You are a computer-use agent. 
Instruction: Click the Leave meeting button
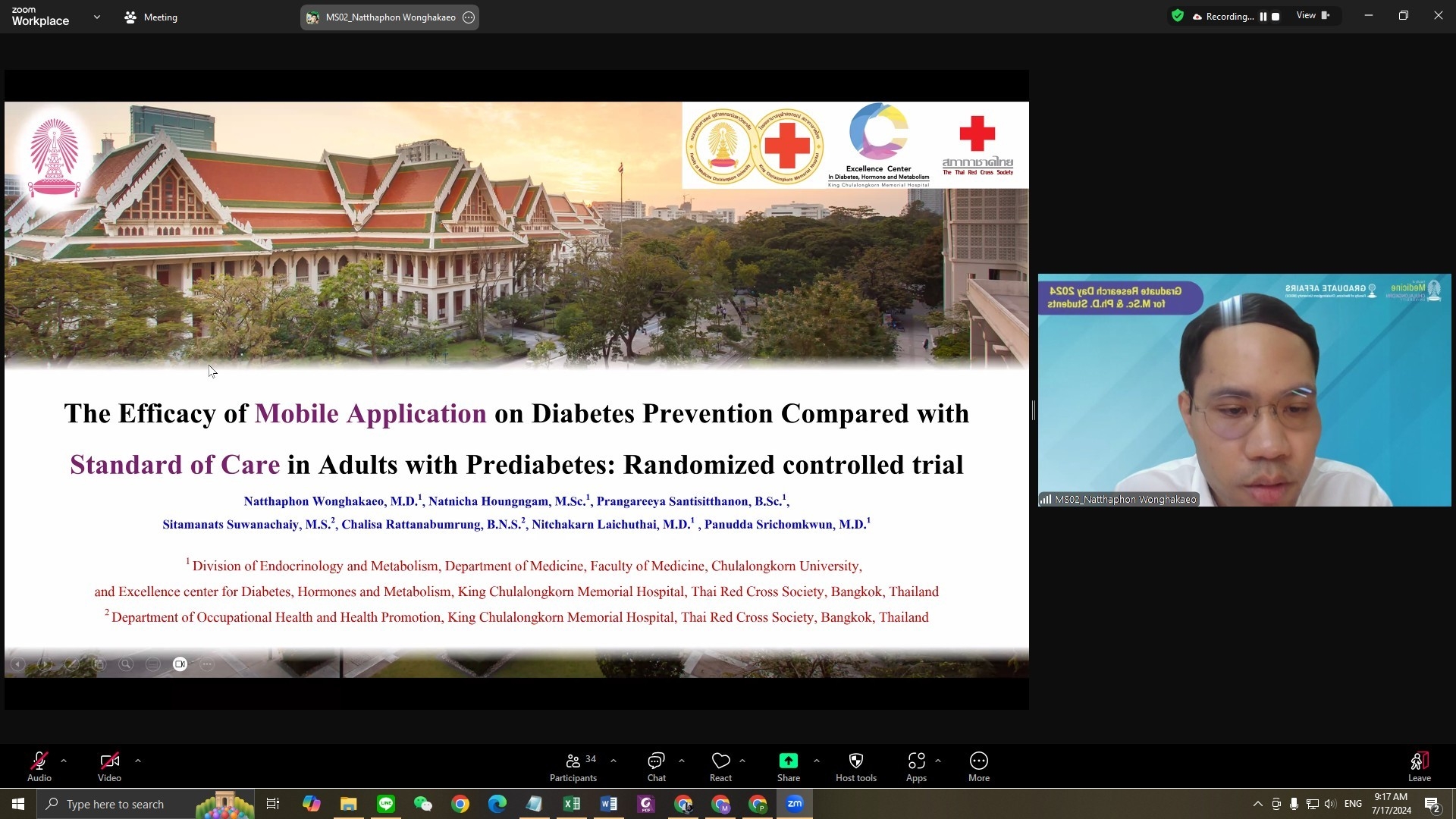1419,766
